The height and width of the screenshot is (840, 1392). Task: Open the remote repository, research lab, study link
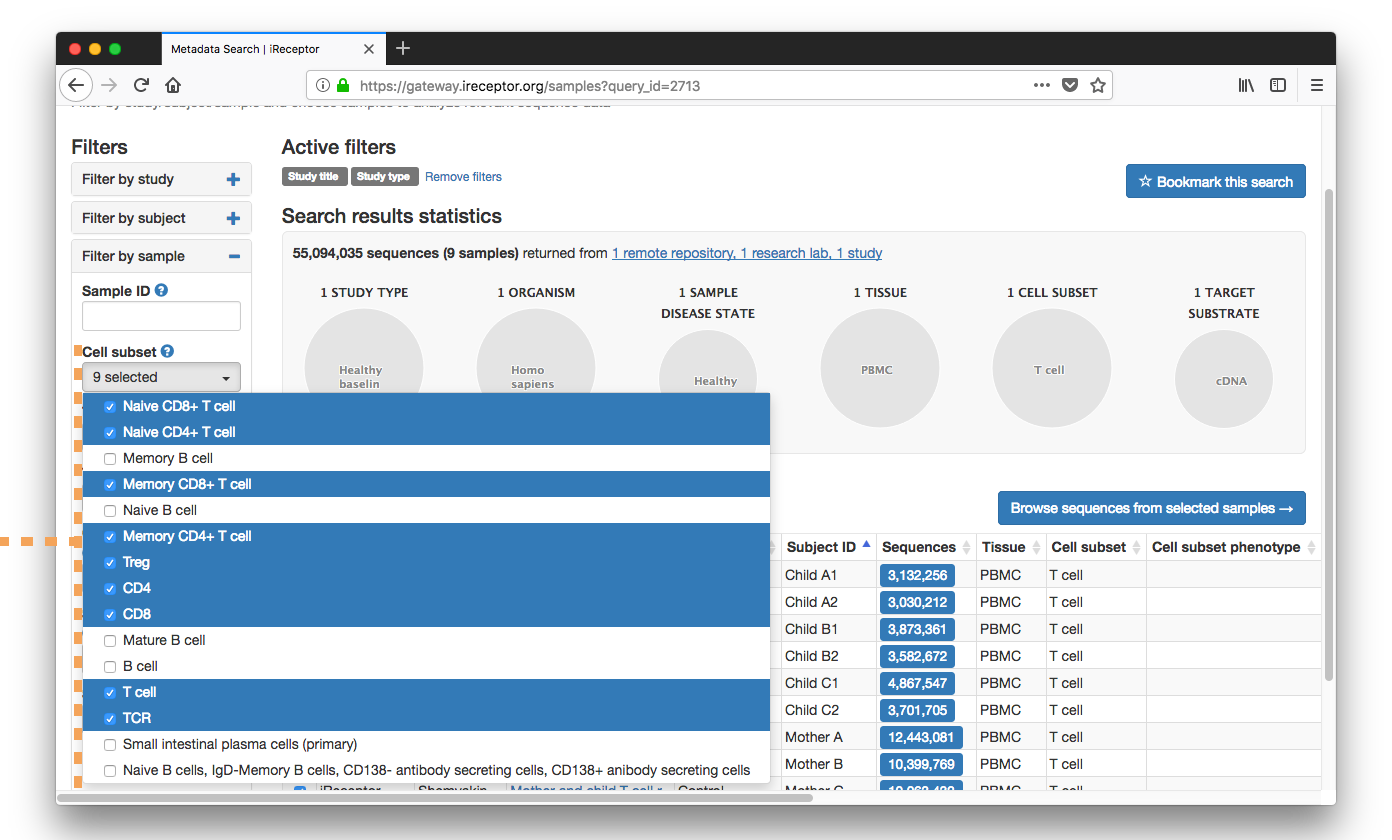747,253
